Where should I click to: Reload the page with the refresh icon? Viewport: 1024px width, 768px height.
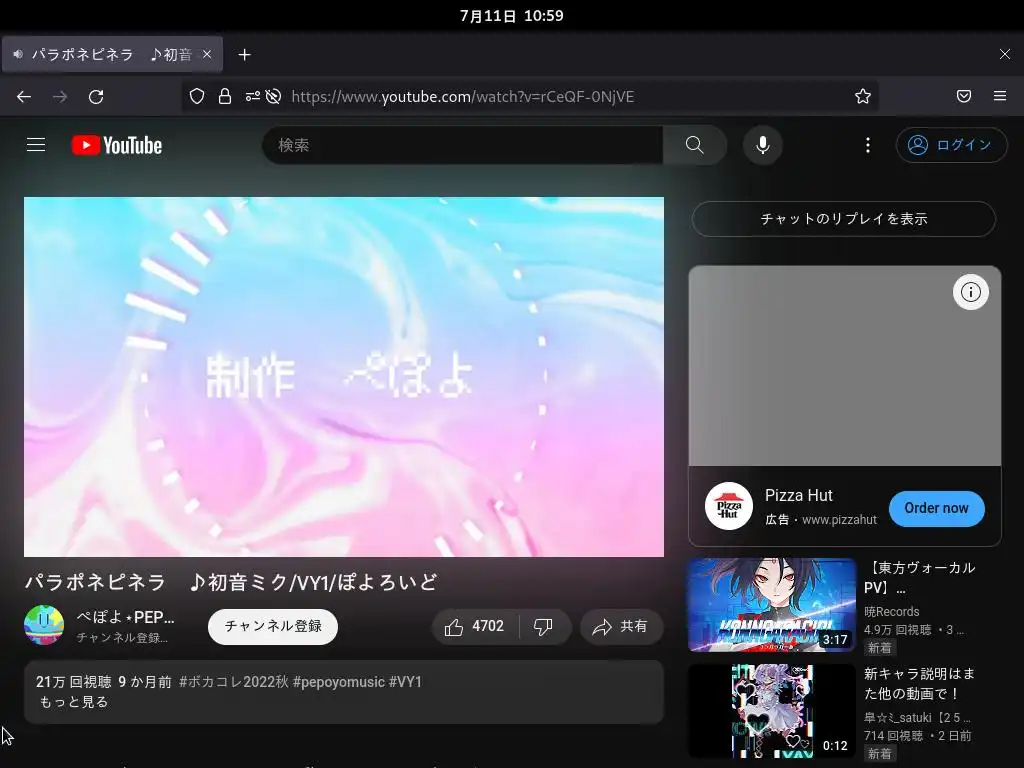tap(96, 97)
